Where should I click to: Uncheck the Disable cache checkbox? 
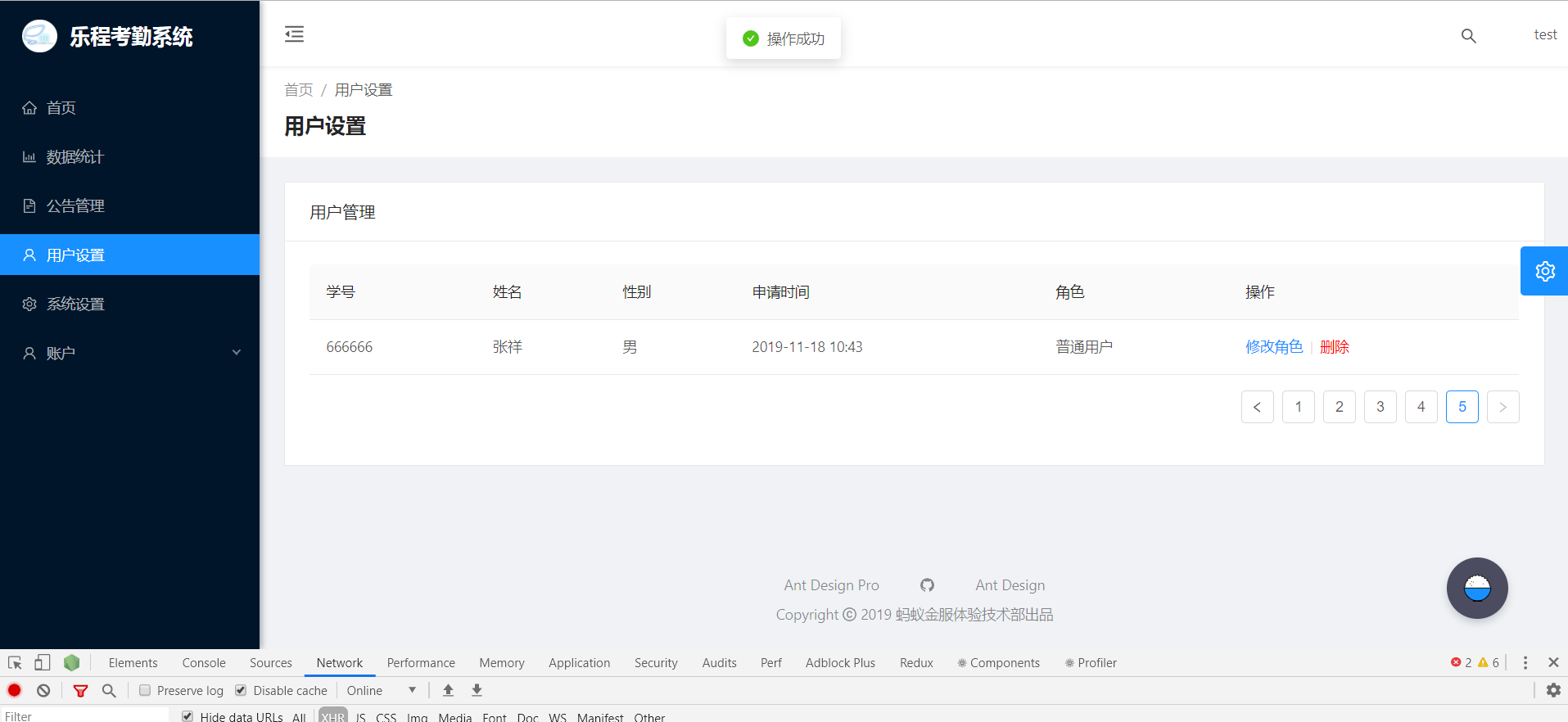pos(241,690)
